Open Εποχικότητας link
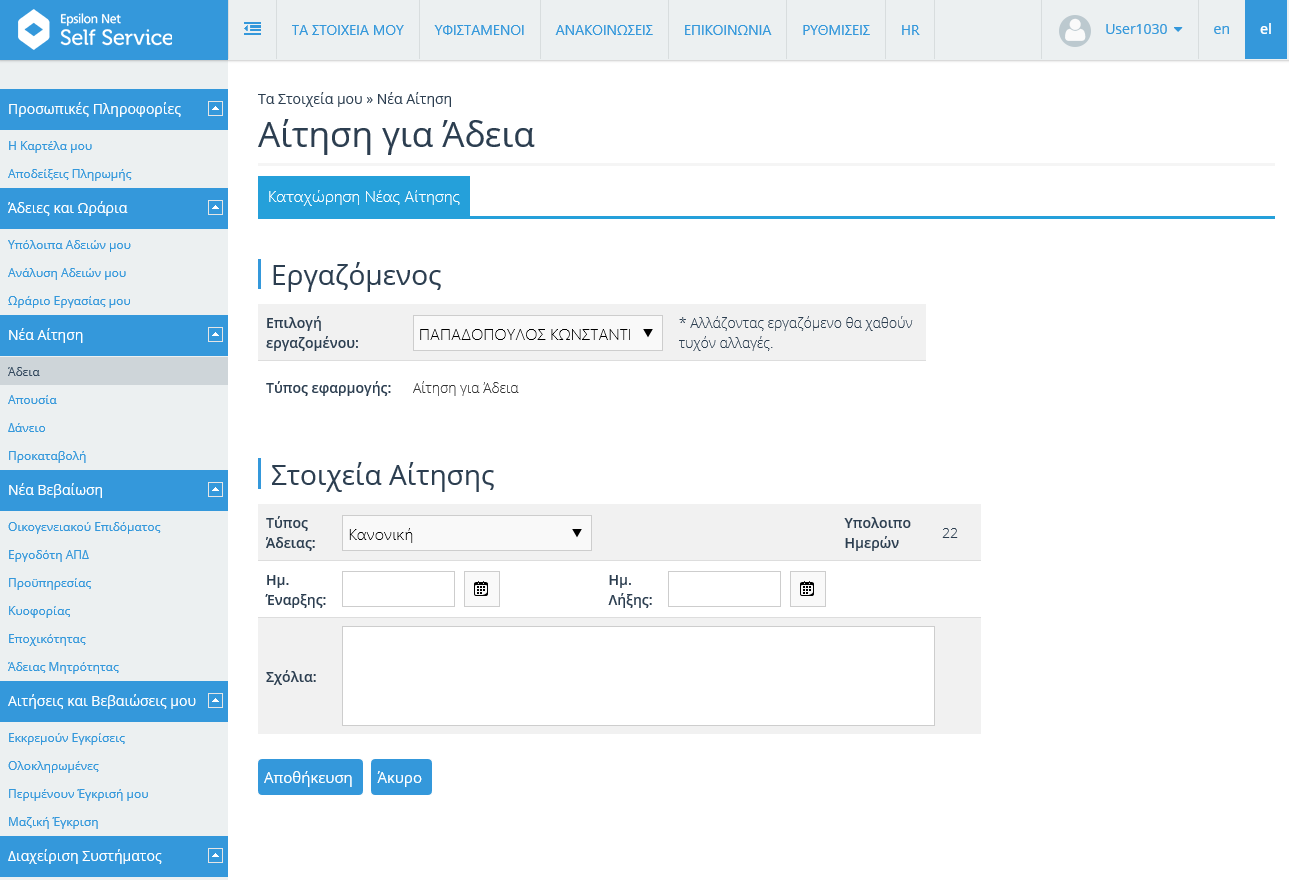This screenshot has height=880, width=1289. pyautogui.click(x=47, y=639)
